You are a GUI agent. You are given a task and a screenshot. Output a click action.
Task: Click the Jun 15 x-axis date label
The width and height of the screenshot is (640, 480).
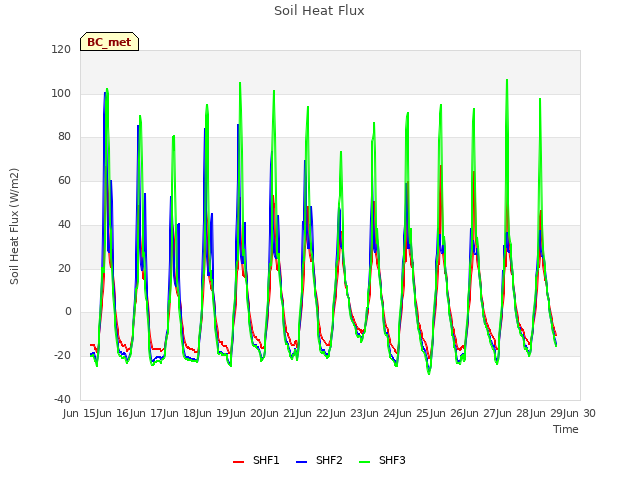tap(81, 413)
